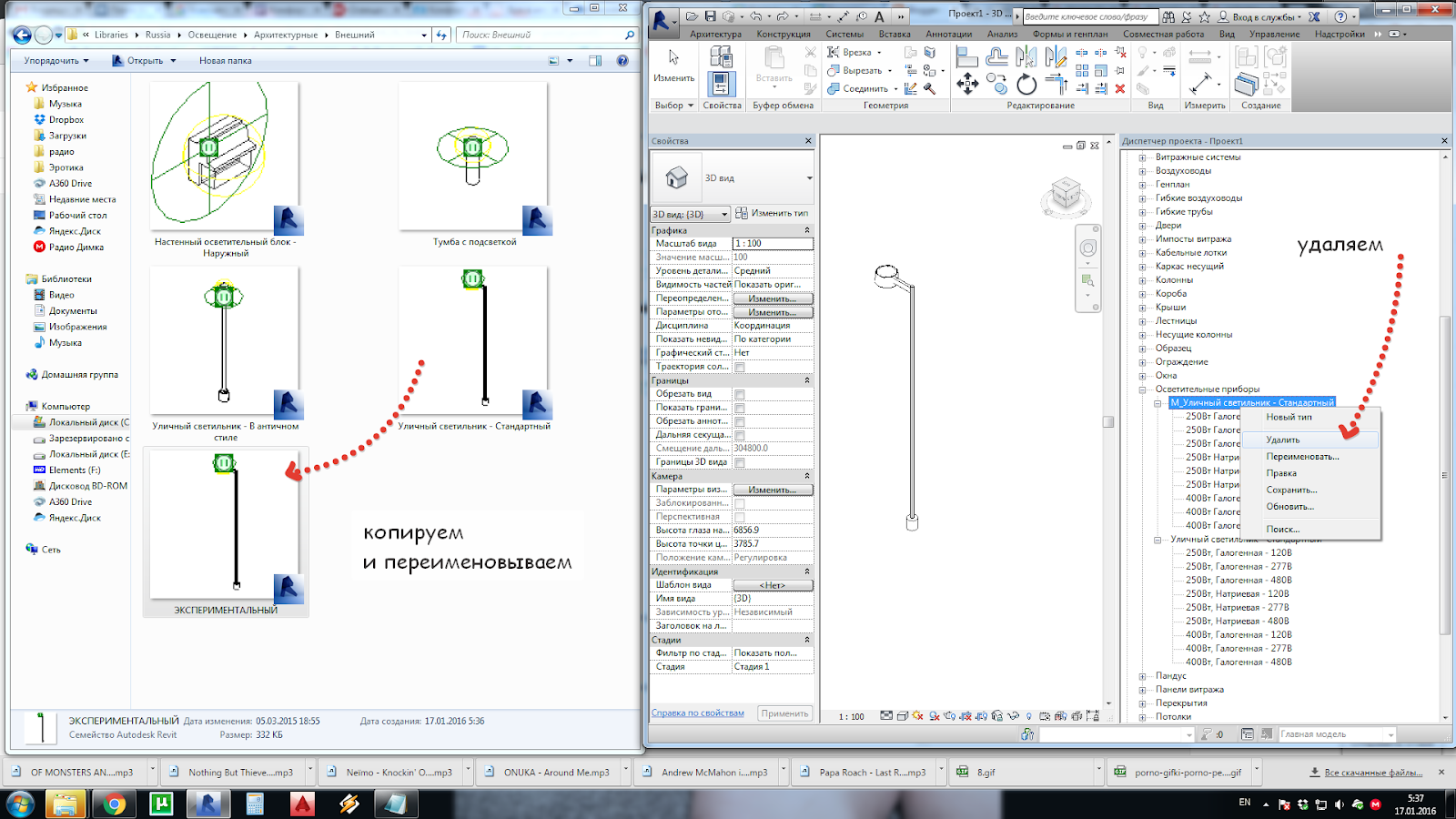
Task: Select the Изменить (Modify) arrow tool
Action: (x=673, y=66)
